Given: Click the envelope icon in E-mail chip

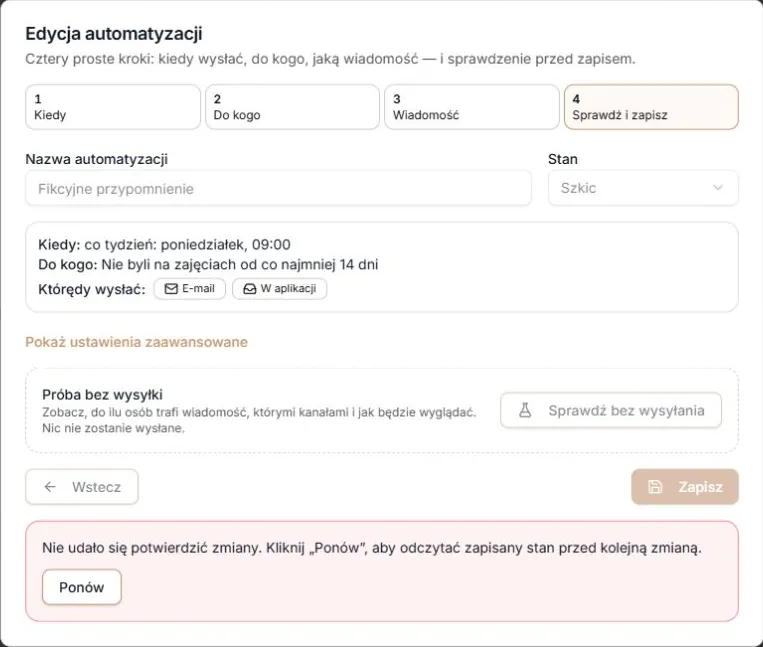Looking at the screenshot, I should [171, 289].
